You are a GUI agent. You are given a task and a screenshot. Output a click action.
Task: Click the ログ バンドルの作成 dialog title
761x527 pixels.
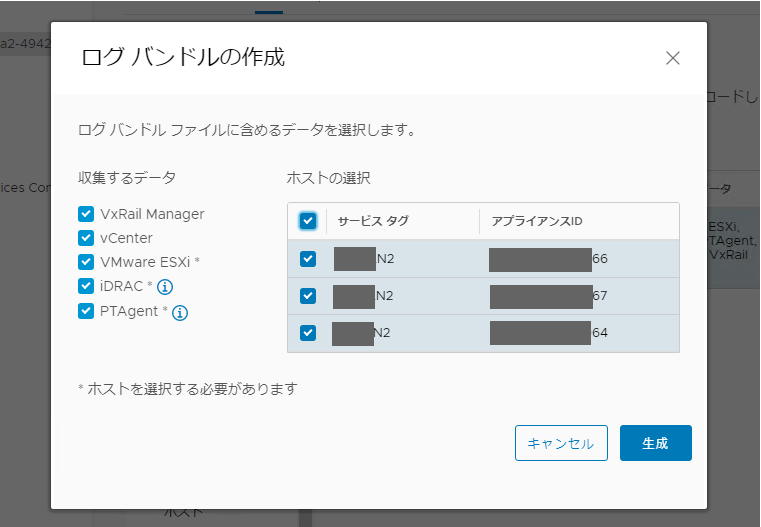click(x=183, y=57)
